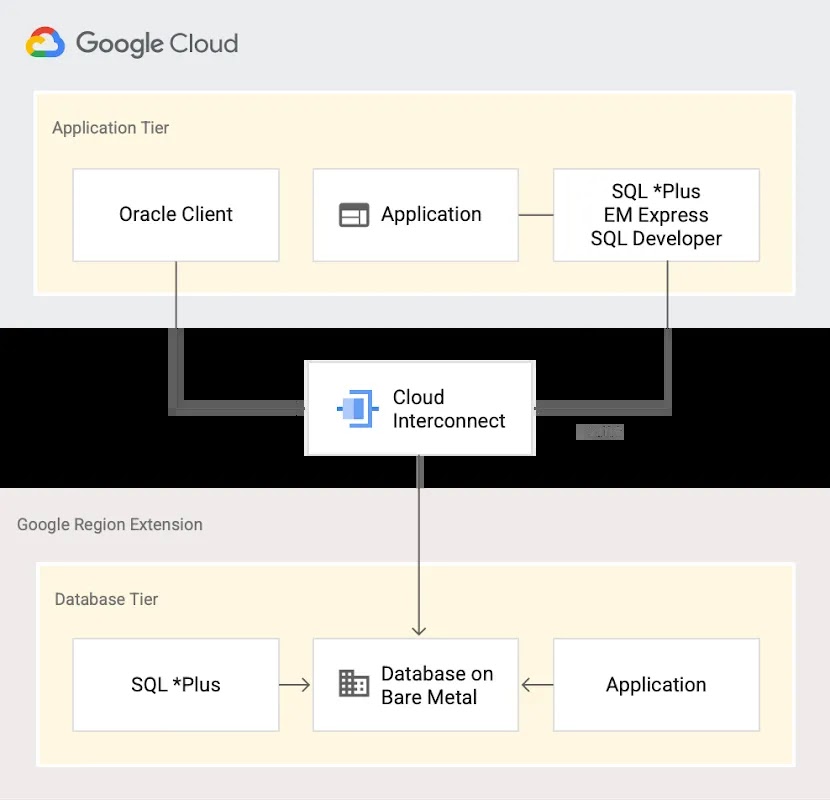830x800 pixels.
Task: Click the Application window icon in Application Tier
Action: pos(356,214)
